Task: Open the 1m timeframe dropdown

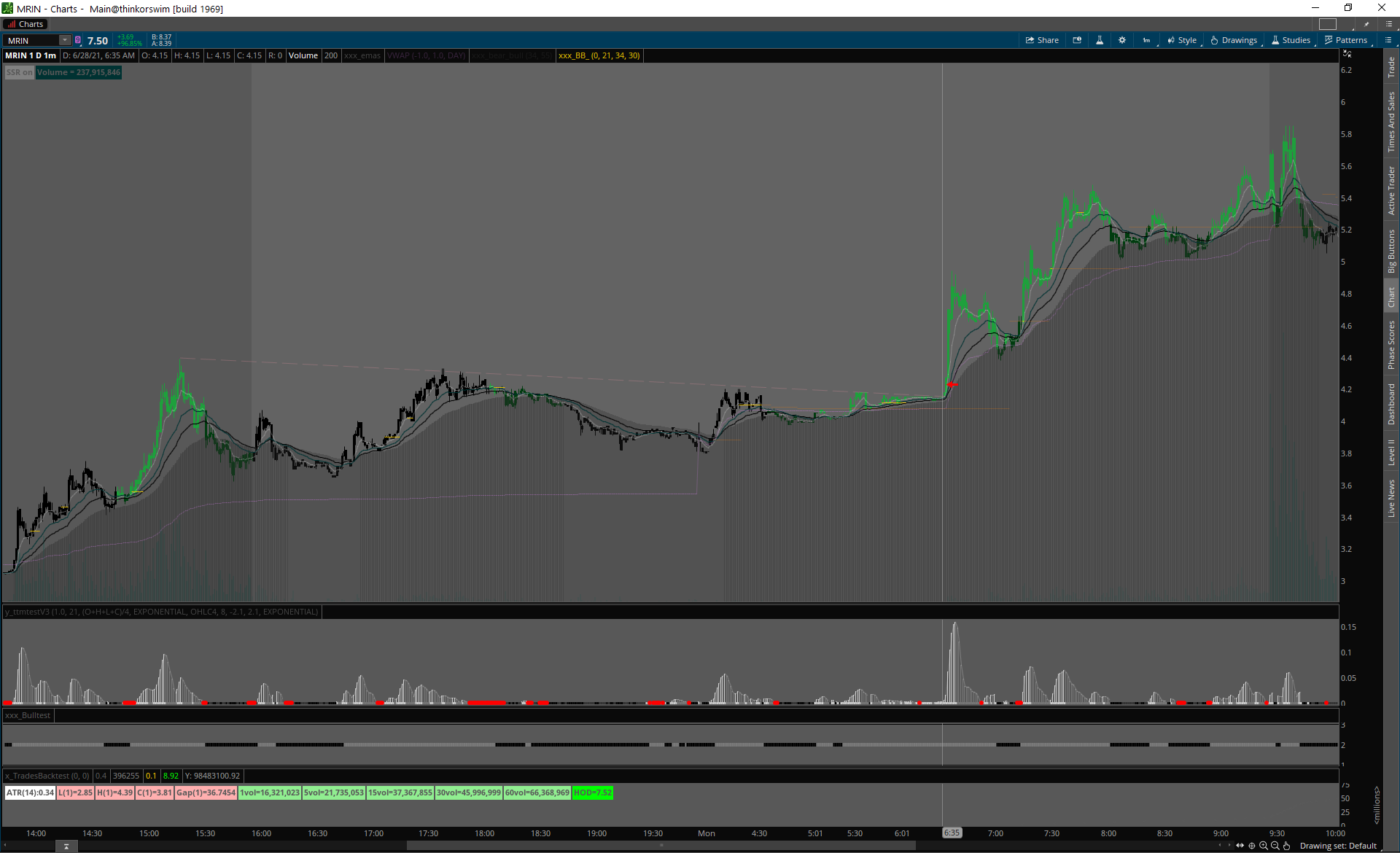Action: (x=1147, y=40)
